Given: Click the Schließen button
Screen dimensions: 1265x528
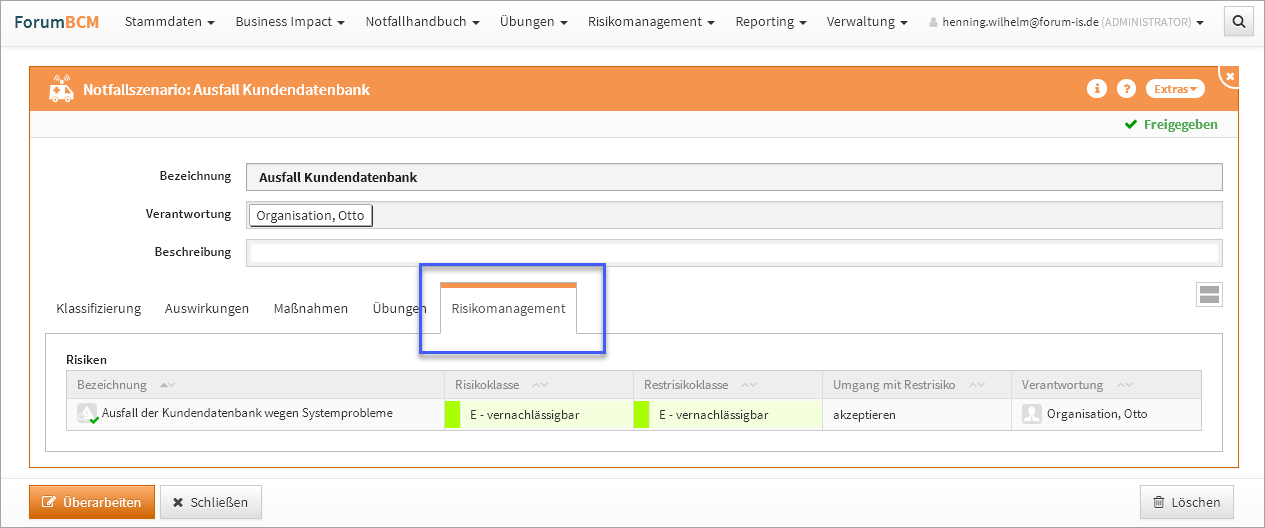Looking at the screenshot, I should tap(211, 502).
